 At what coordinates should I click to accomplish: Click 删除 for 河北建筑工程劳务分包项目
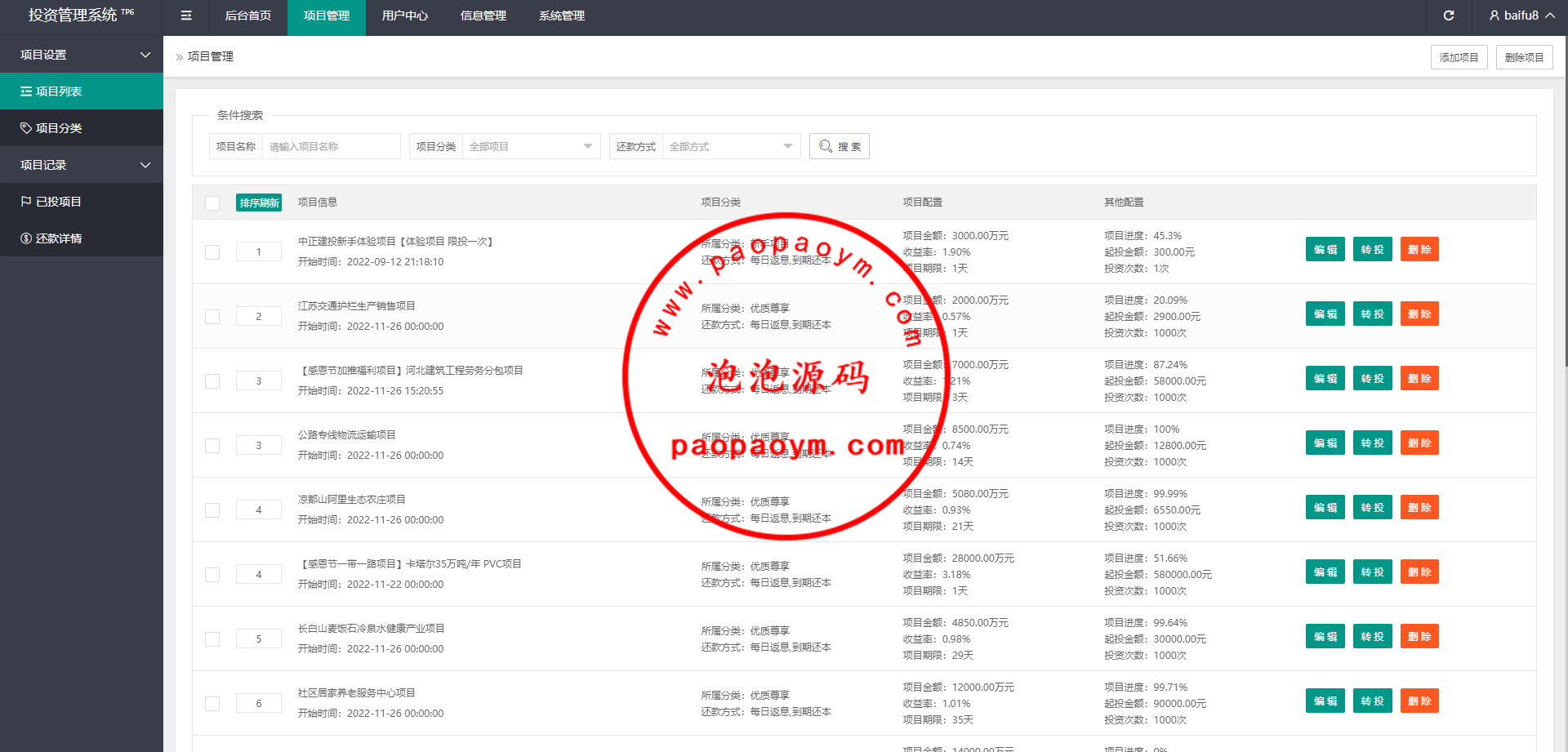pyautogui.click(x=1419, y=378)
